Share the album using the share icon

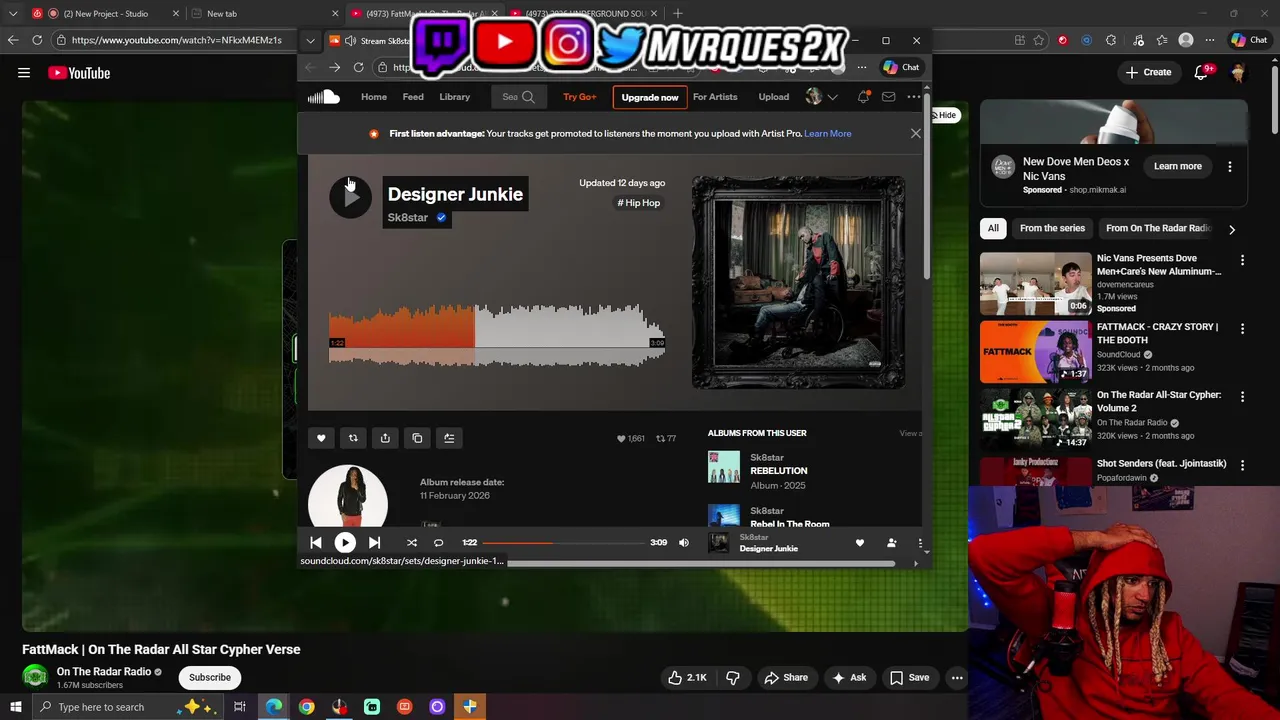pyautogui.click(x=385, y=438)
